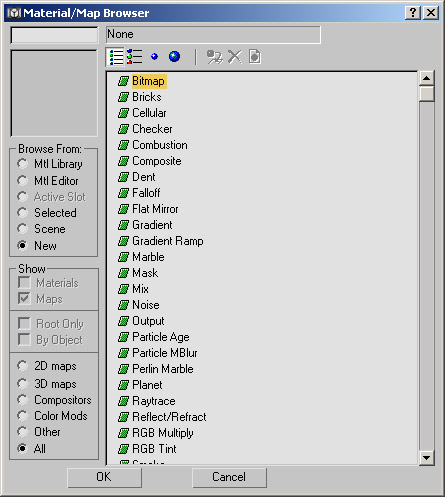
Task: Choose View Small Icons sphere button
Action: (x=154, y=57)
